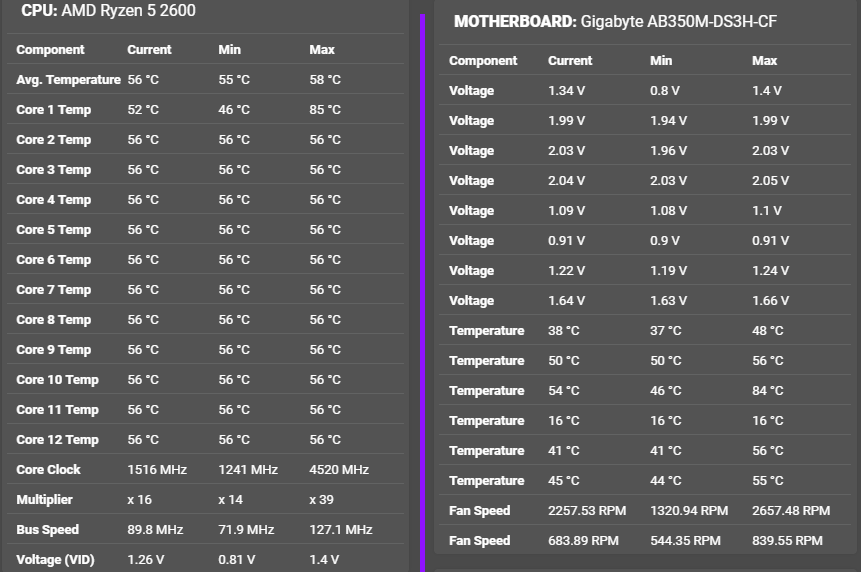Click the '1241 MHz' minimum core clock
This screenshot has width=861, height=572.
point(248,469)
